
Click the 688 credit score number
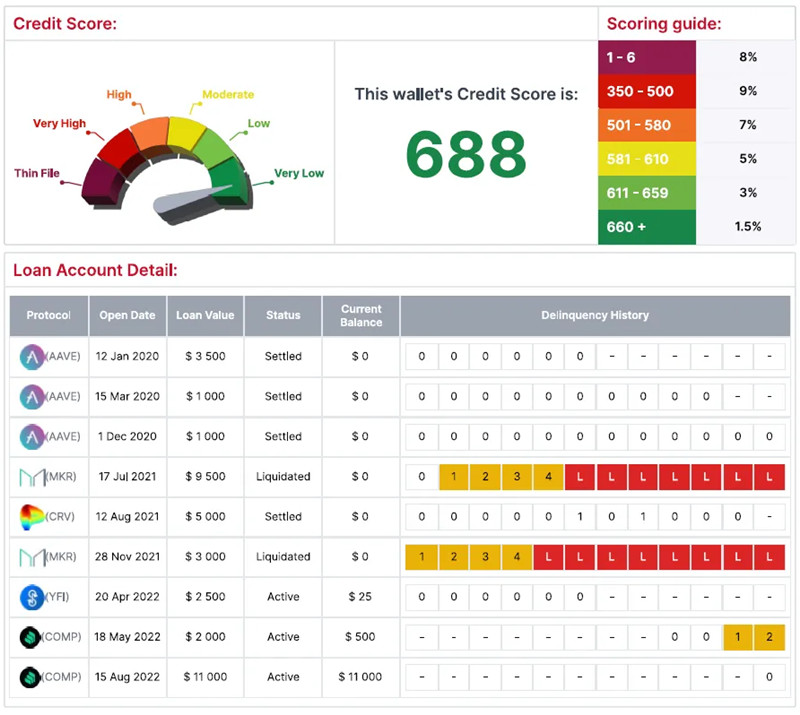point(466,155)
